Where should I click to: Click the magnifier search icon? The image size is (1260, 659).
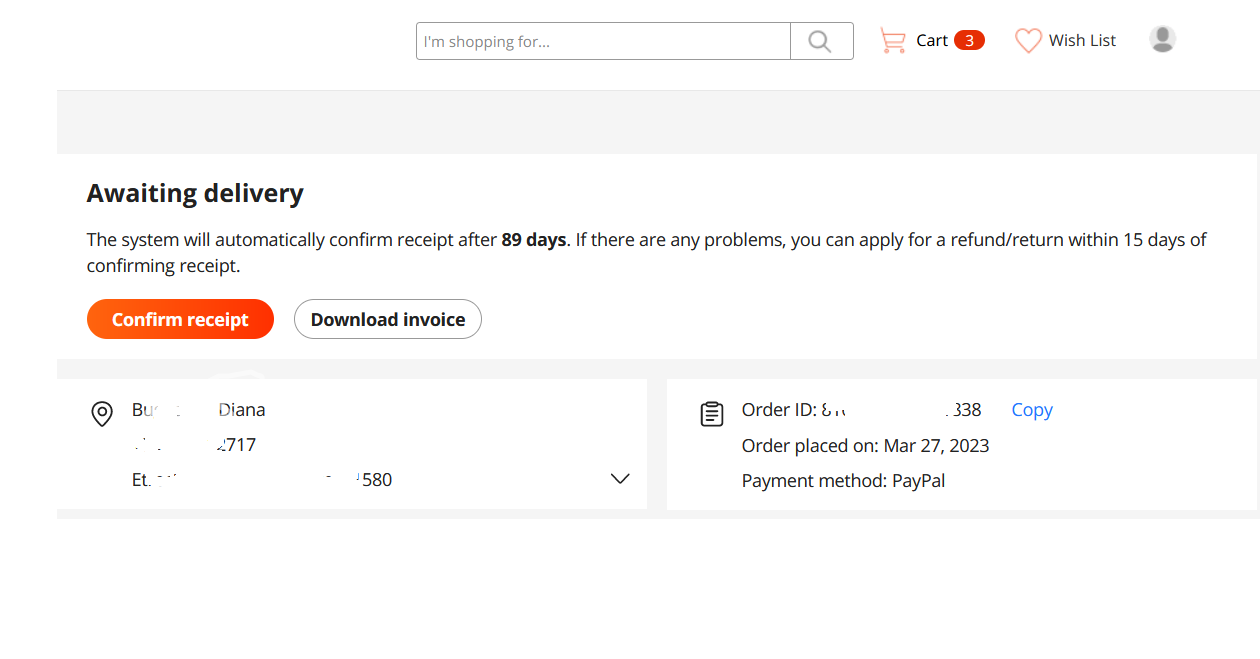click(820, 41)
